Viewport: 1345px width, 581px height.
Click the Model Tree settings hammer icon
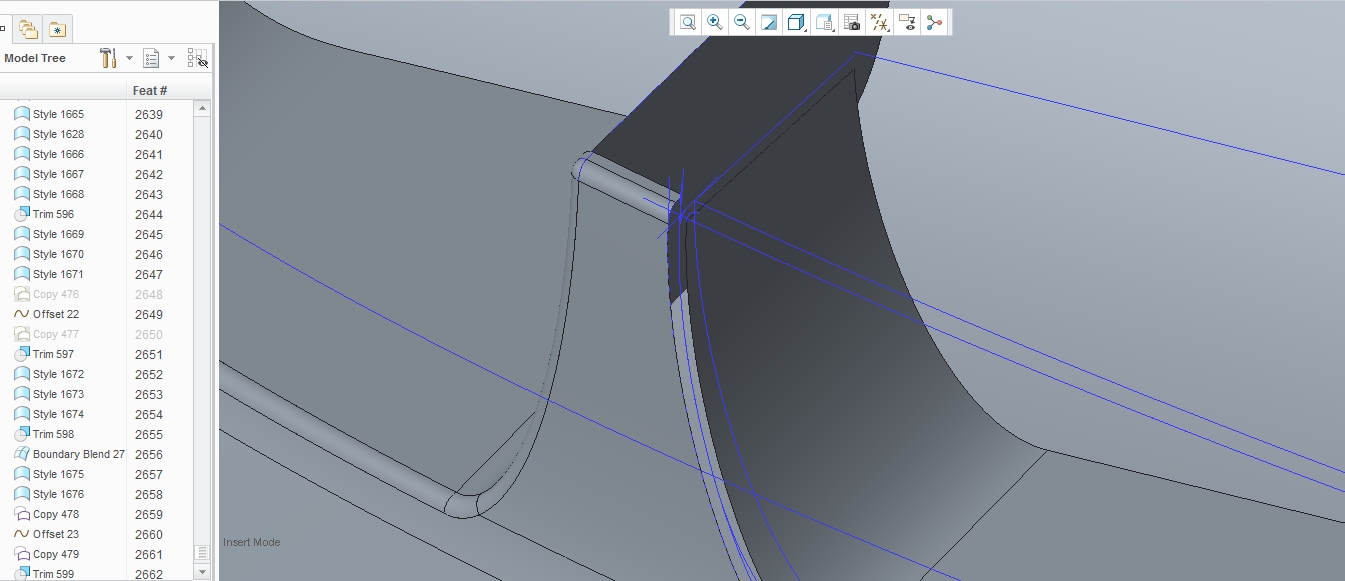(x=109, y=58)
